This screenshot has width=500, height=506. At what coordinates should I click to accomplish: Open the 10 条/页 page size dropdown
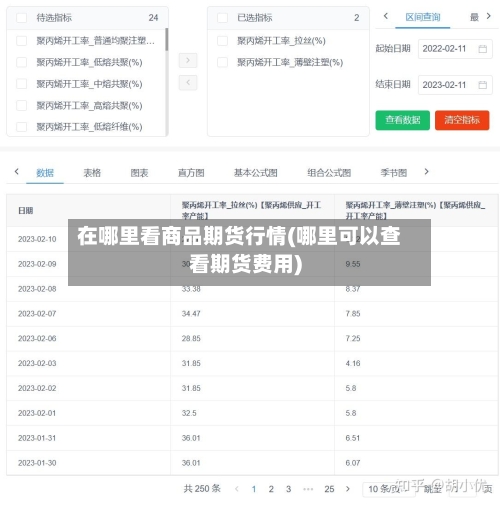[389, 489]
